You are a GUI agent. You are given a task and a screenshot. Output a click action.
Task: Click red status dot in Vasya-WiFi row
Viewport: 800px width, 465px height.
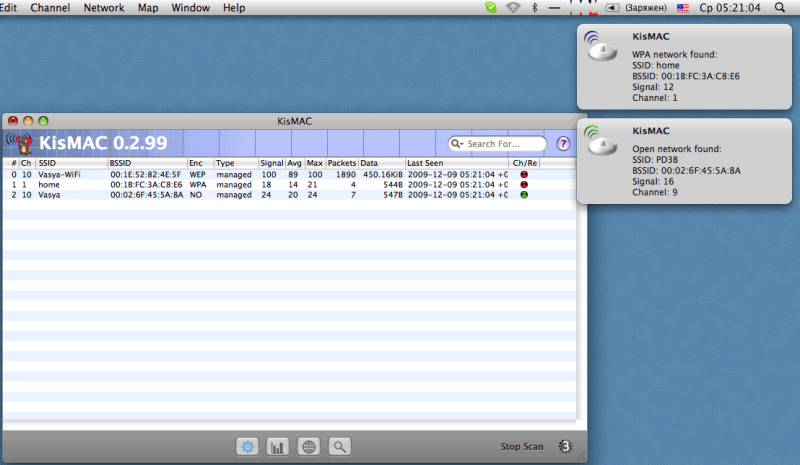(x=524, y=175)
